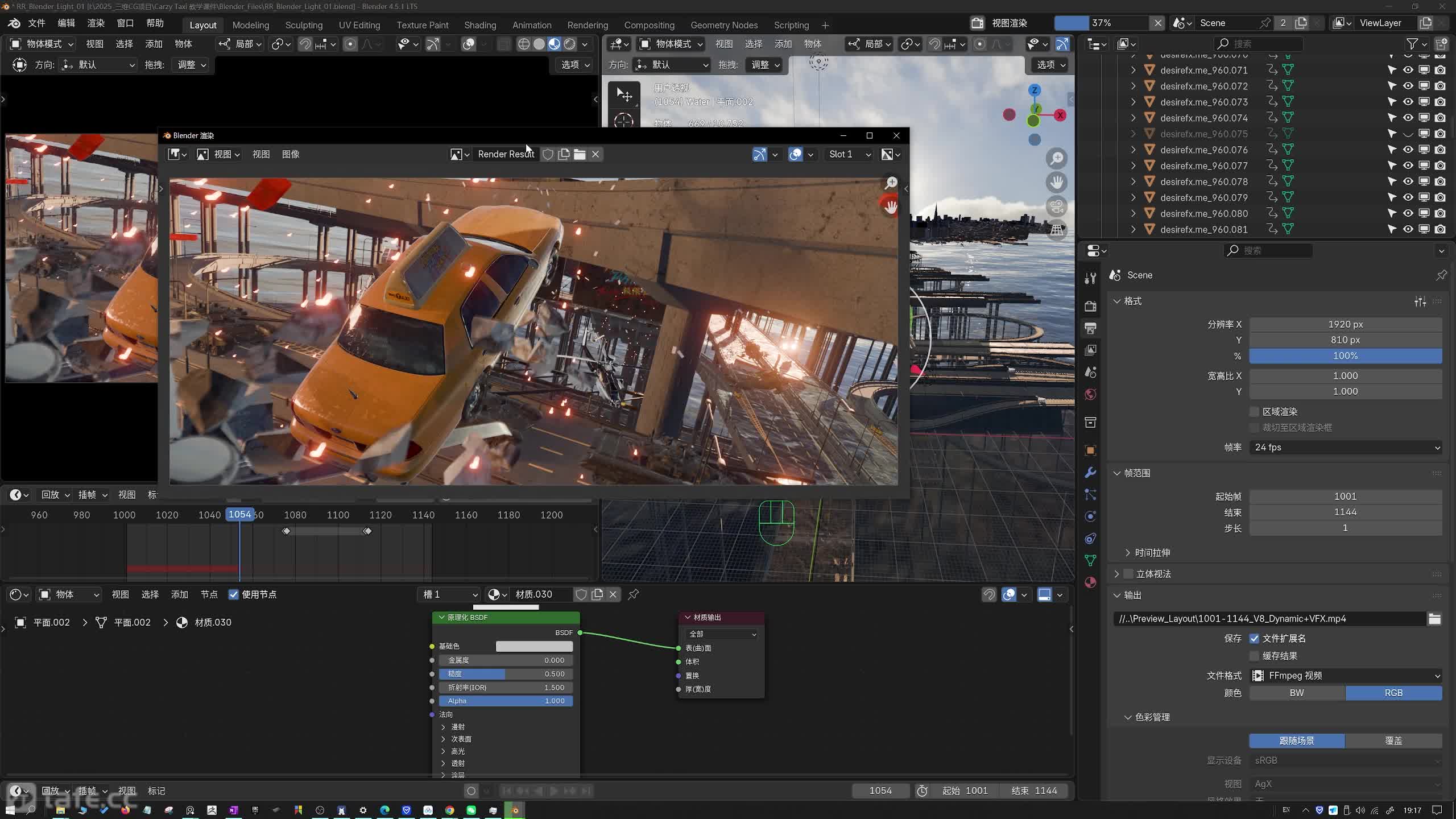The image size is (1456, 819).
Task: Select the BW color mode button
Action: 1297,693
